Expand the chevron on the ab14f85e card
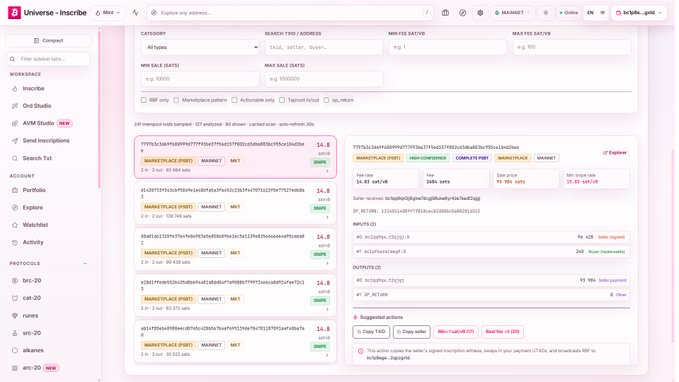The image size is (679, 382). [x=327, y=355]
